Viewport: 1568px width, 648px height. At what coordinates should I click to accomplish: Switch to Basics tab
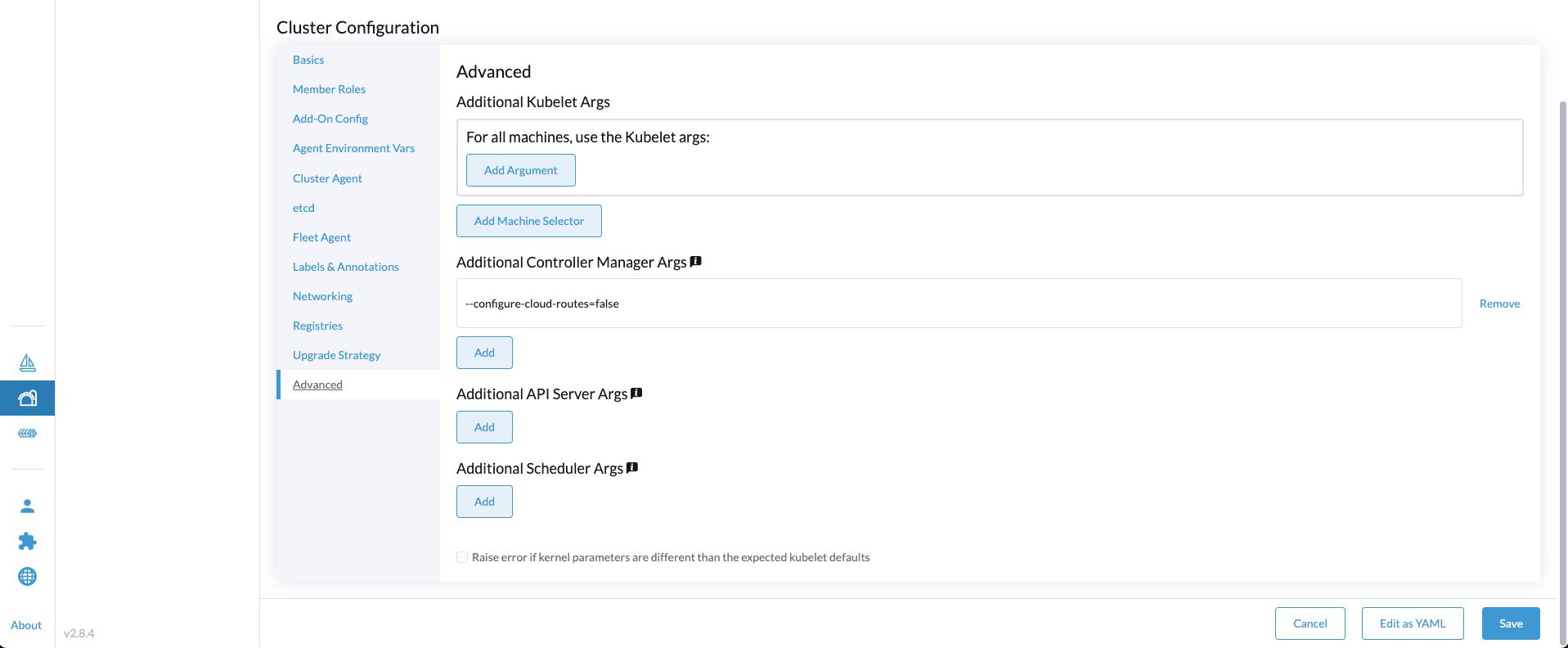pos(308,60)
